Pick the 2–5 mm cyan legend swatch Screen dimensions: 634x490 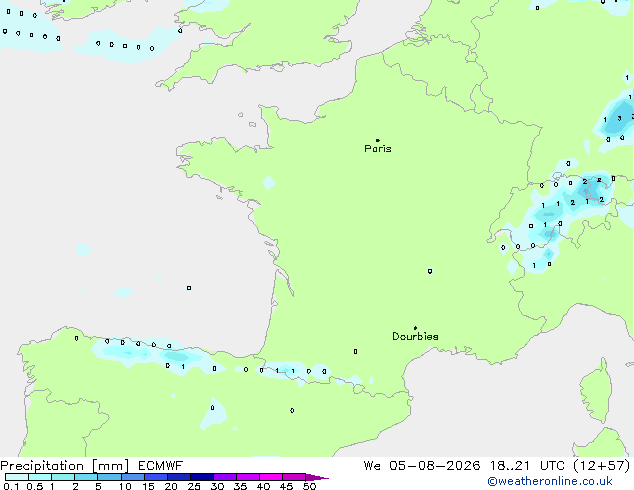click(86, 477)
